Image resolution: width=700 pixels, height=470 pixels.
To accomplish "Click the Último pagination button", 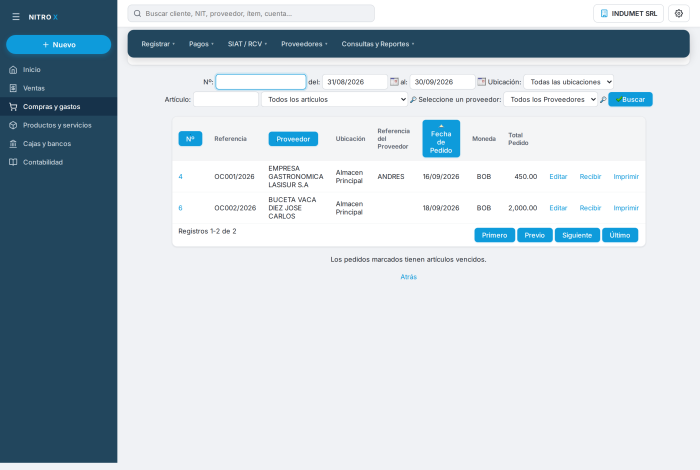I will point(620,235).
